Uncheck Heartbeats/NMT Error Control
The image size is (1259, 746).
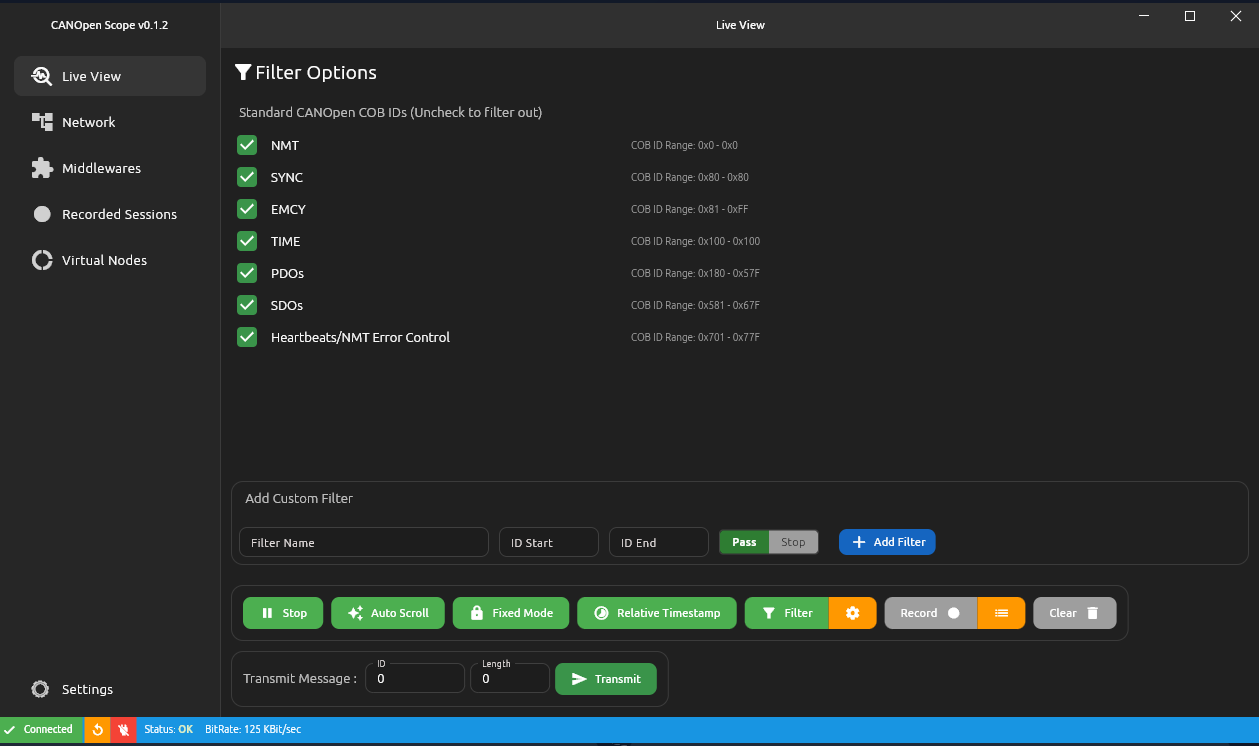(246, 337)
